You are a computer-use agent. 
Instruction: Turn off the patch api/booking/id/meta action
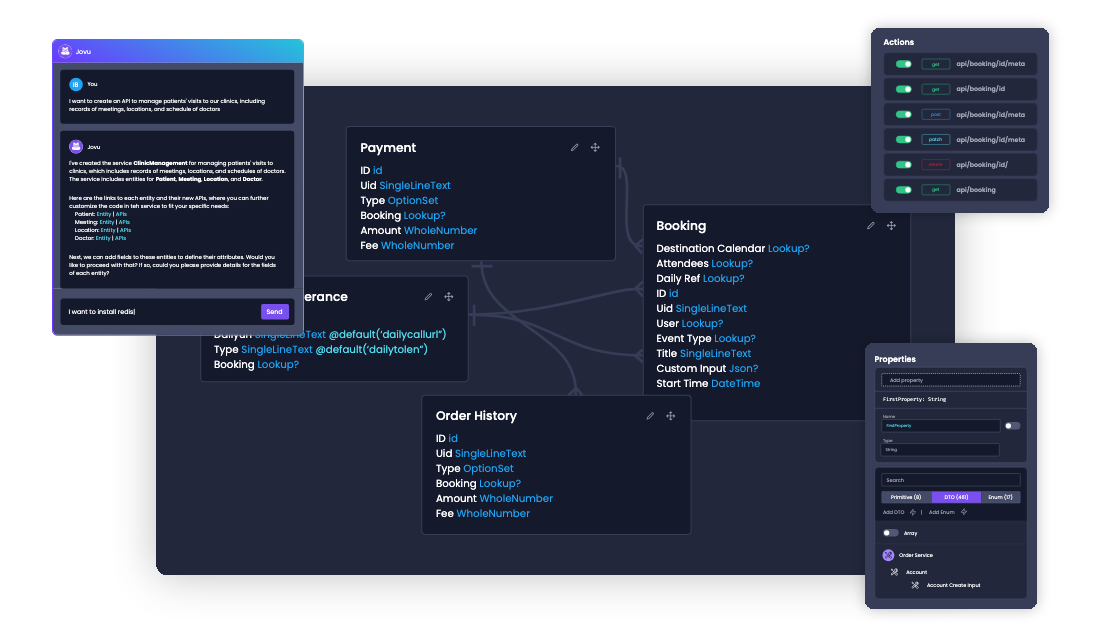(x=903, y=140)
